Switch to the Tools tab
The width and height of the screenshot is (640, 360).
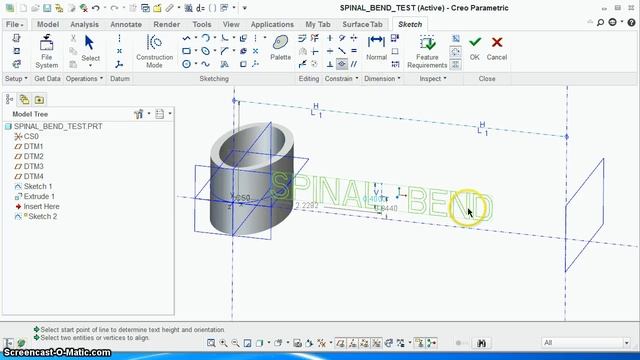tap(202, 24)
